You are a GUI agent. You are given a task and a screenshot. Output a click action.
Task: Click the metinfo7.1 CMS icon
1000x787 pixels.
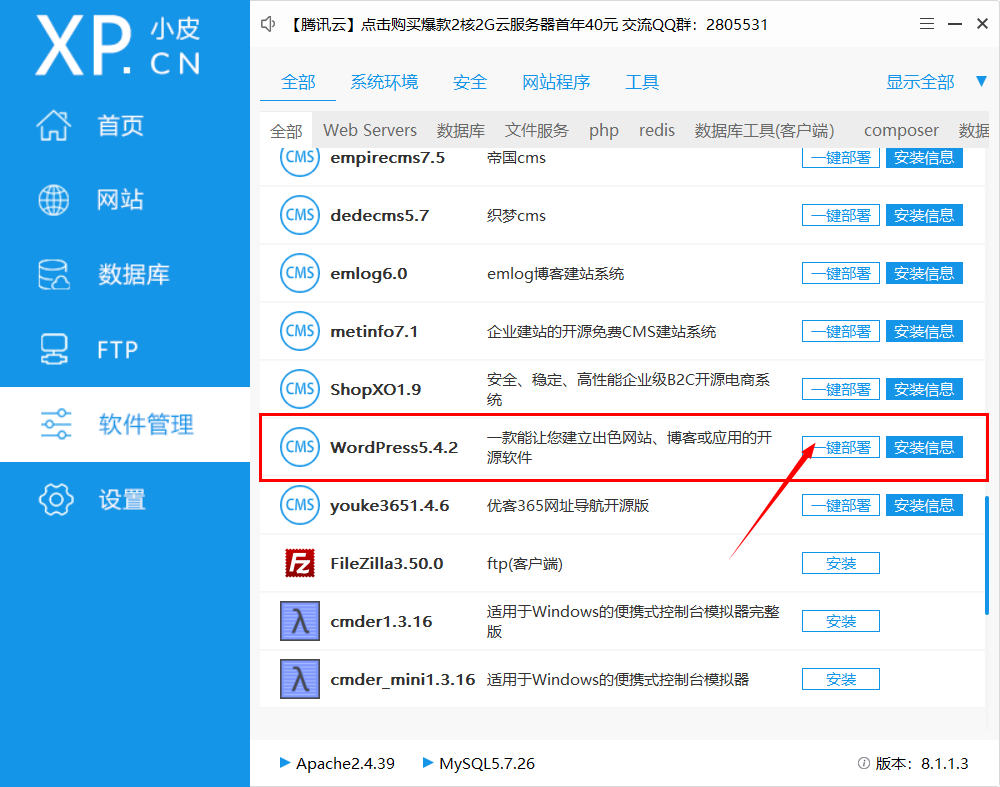click(300, 331)
